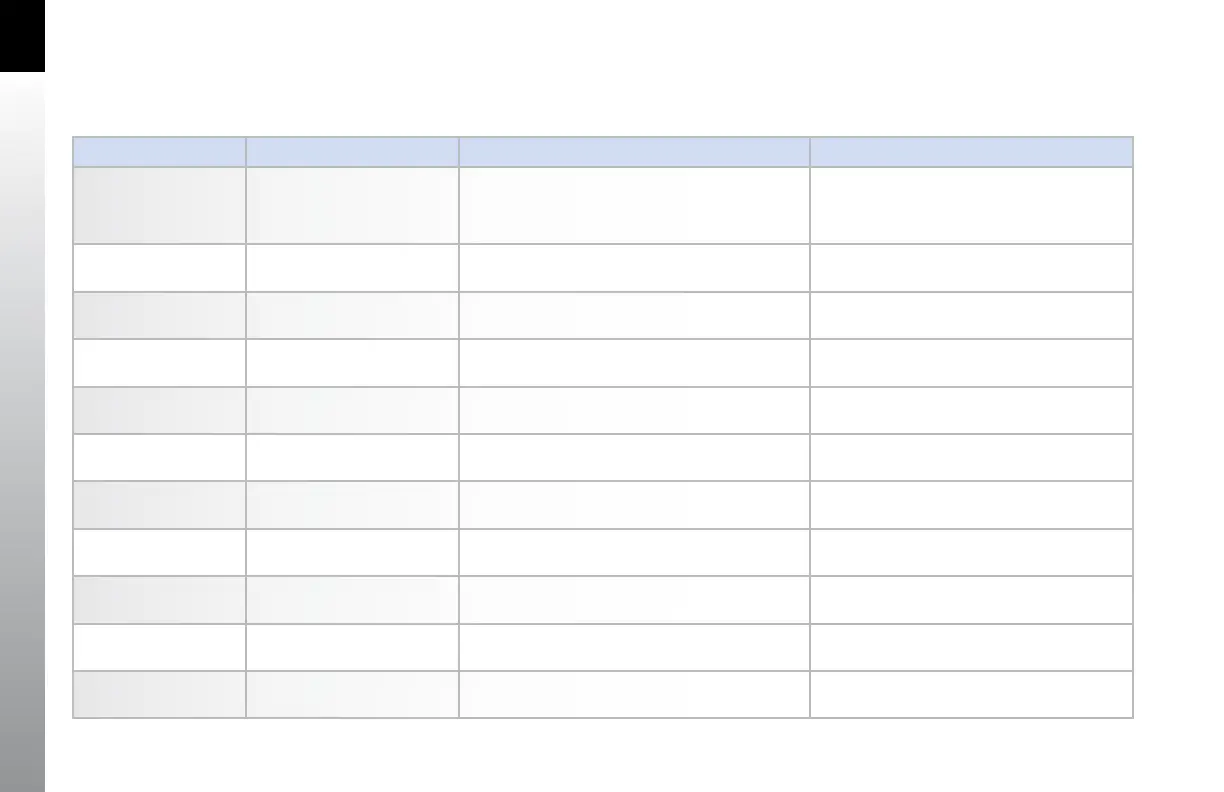Select the last row's fourth column cell

coord(971,694)
